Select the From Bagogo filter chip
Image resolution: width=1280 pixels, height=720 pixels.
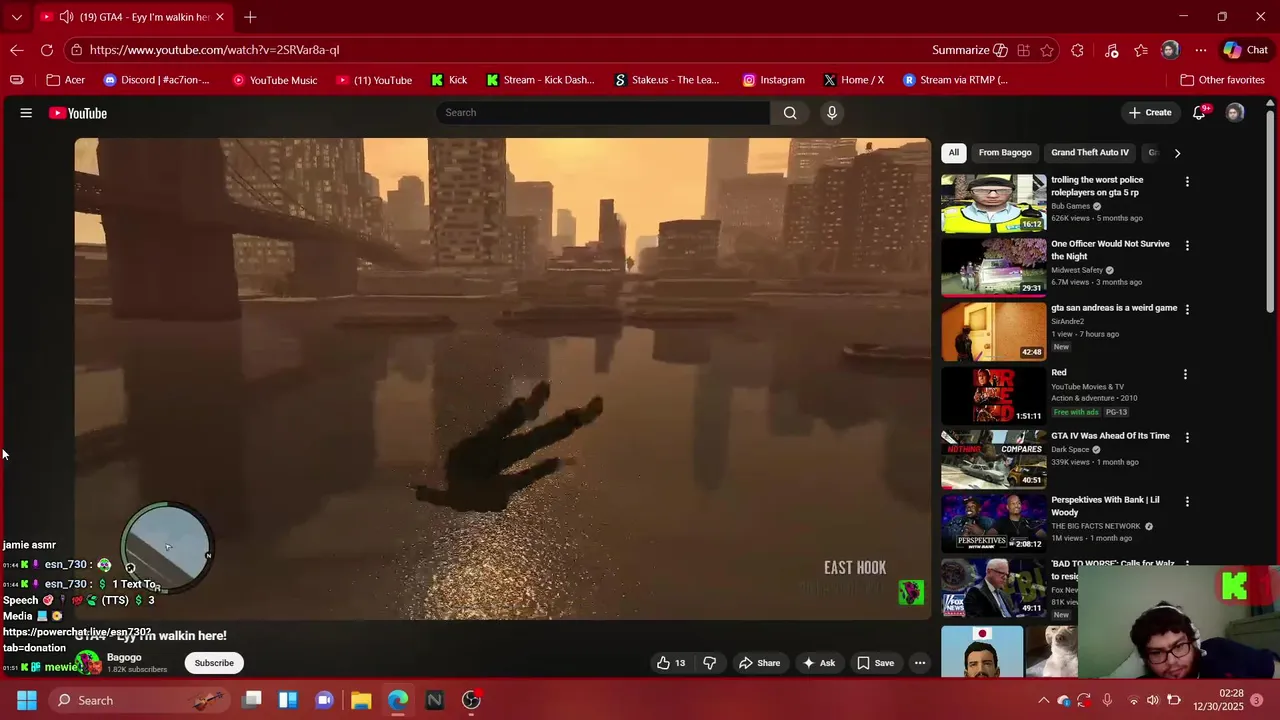pyautogui.click(x=1005, y=153)
